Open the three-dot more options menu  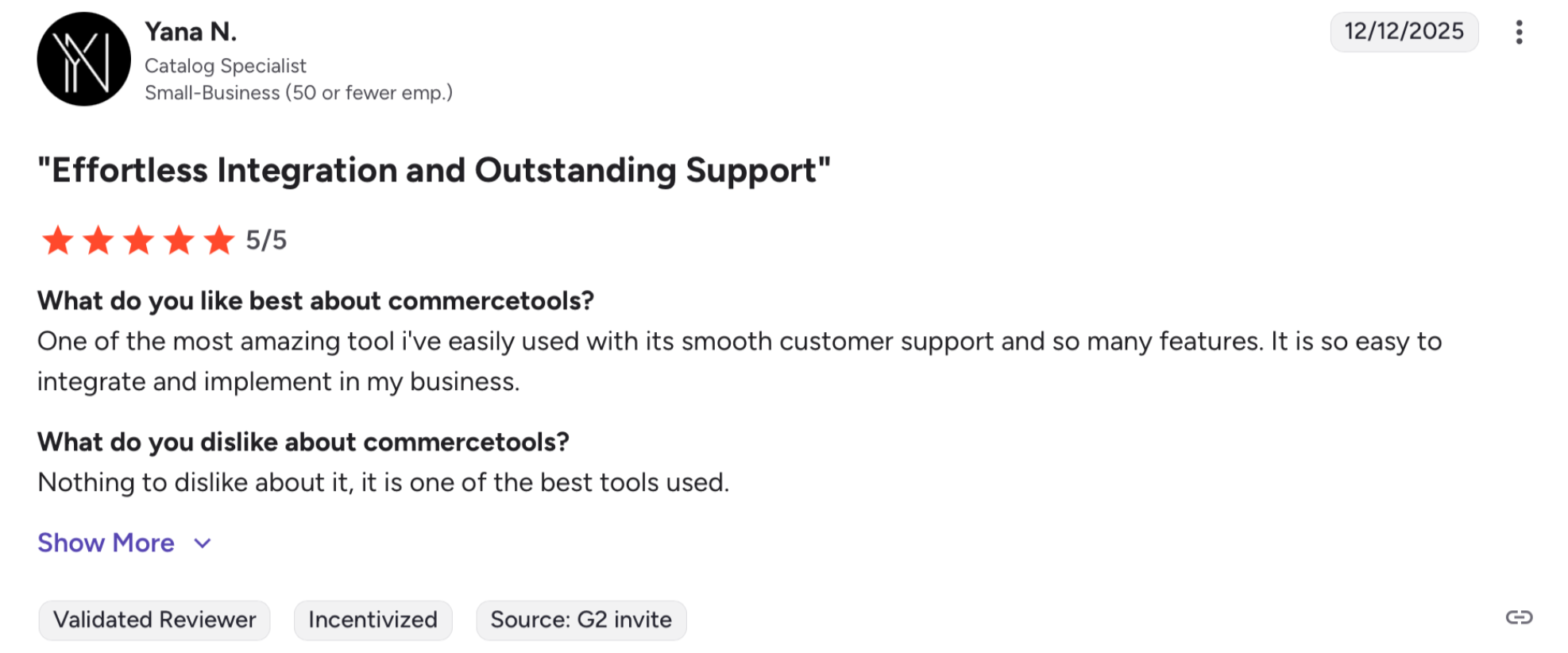pos(1519,33)
